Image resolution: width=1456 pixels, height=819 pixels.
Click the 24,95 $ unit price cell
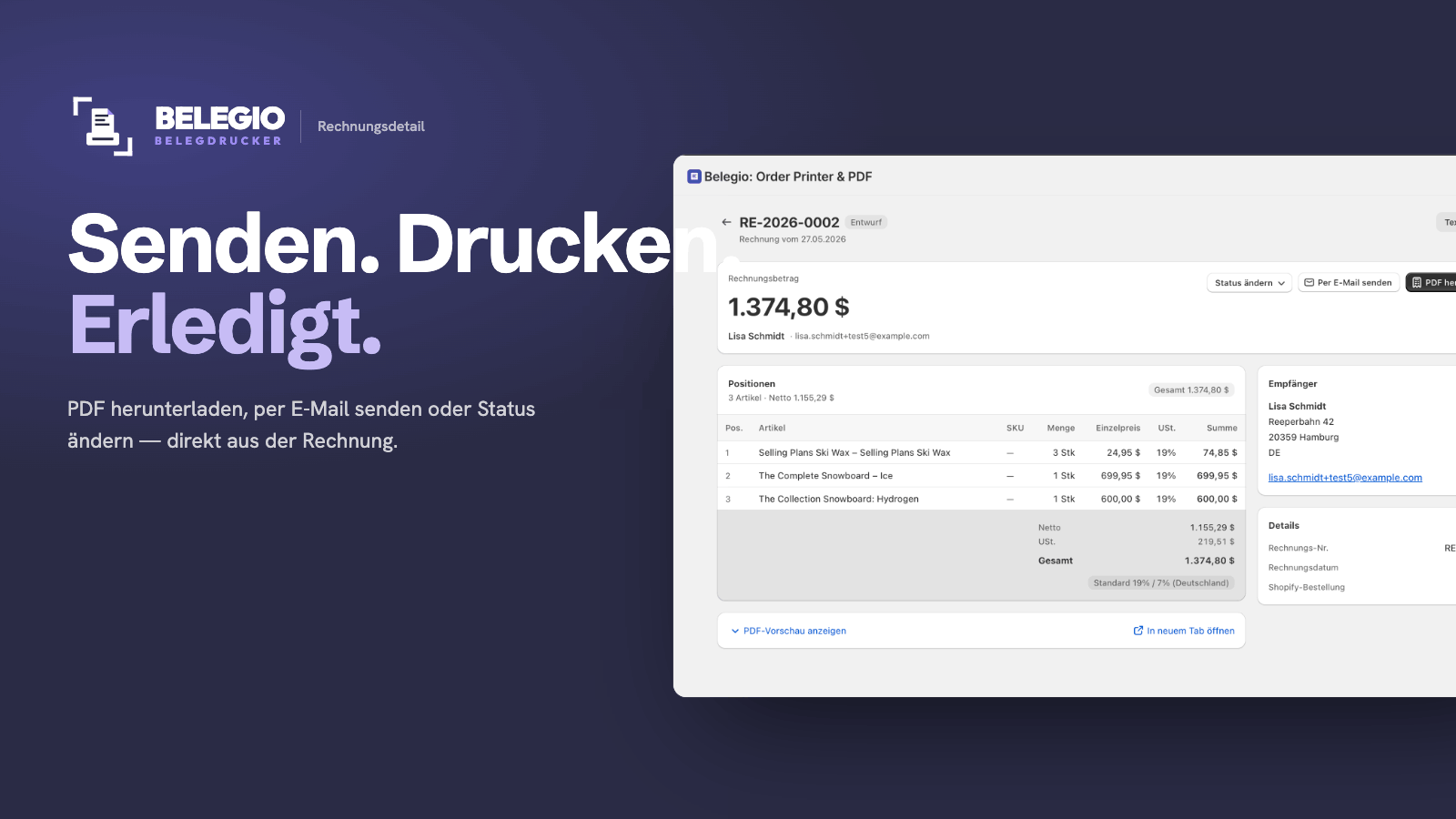click(1124, 452)
